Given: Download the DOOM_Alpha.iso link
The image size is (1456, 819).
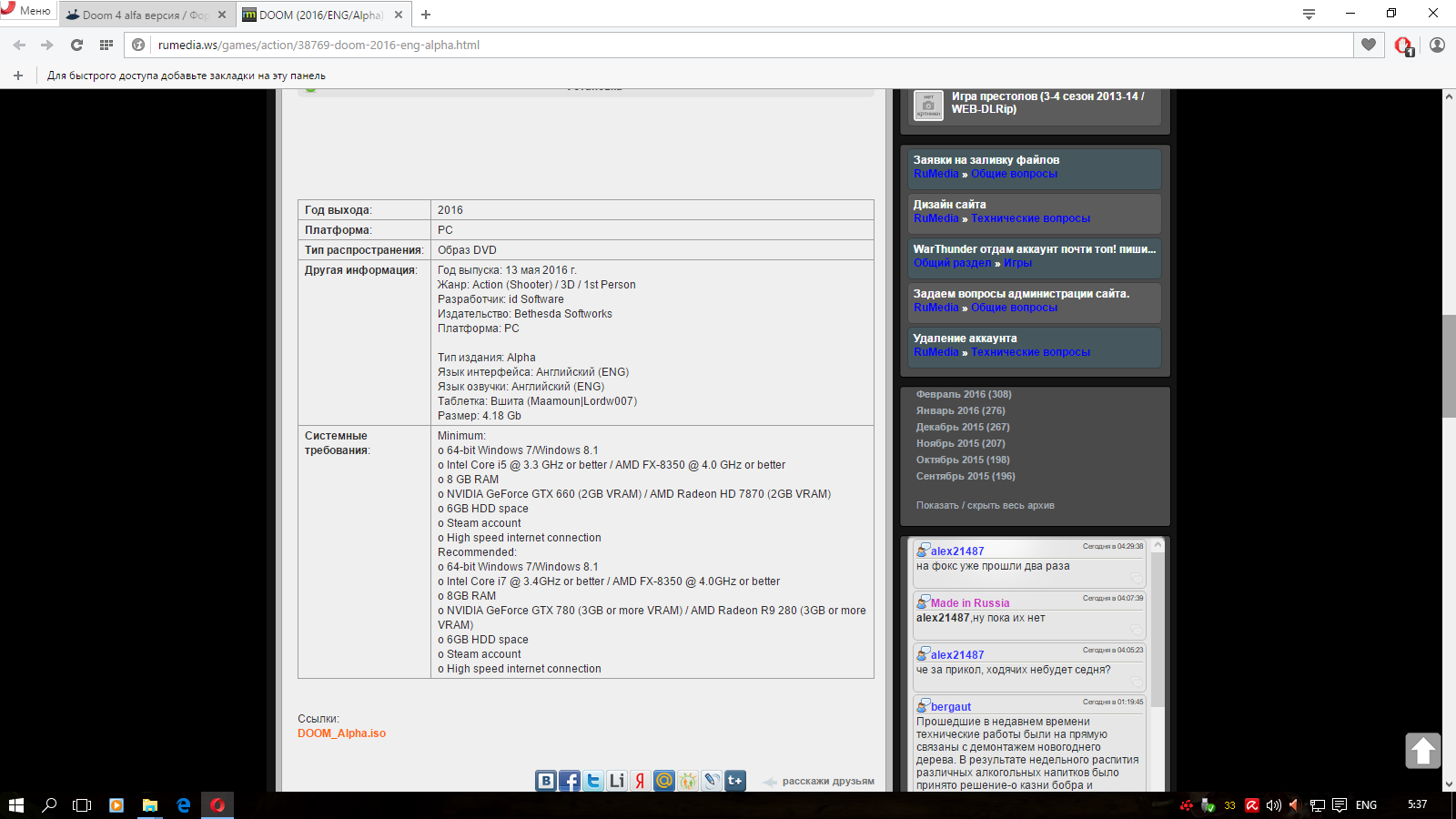Looking at the screenshot, I should [x=341, y=733].
